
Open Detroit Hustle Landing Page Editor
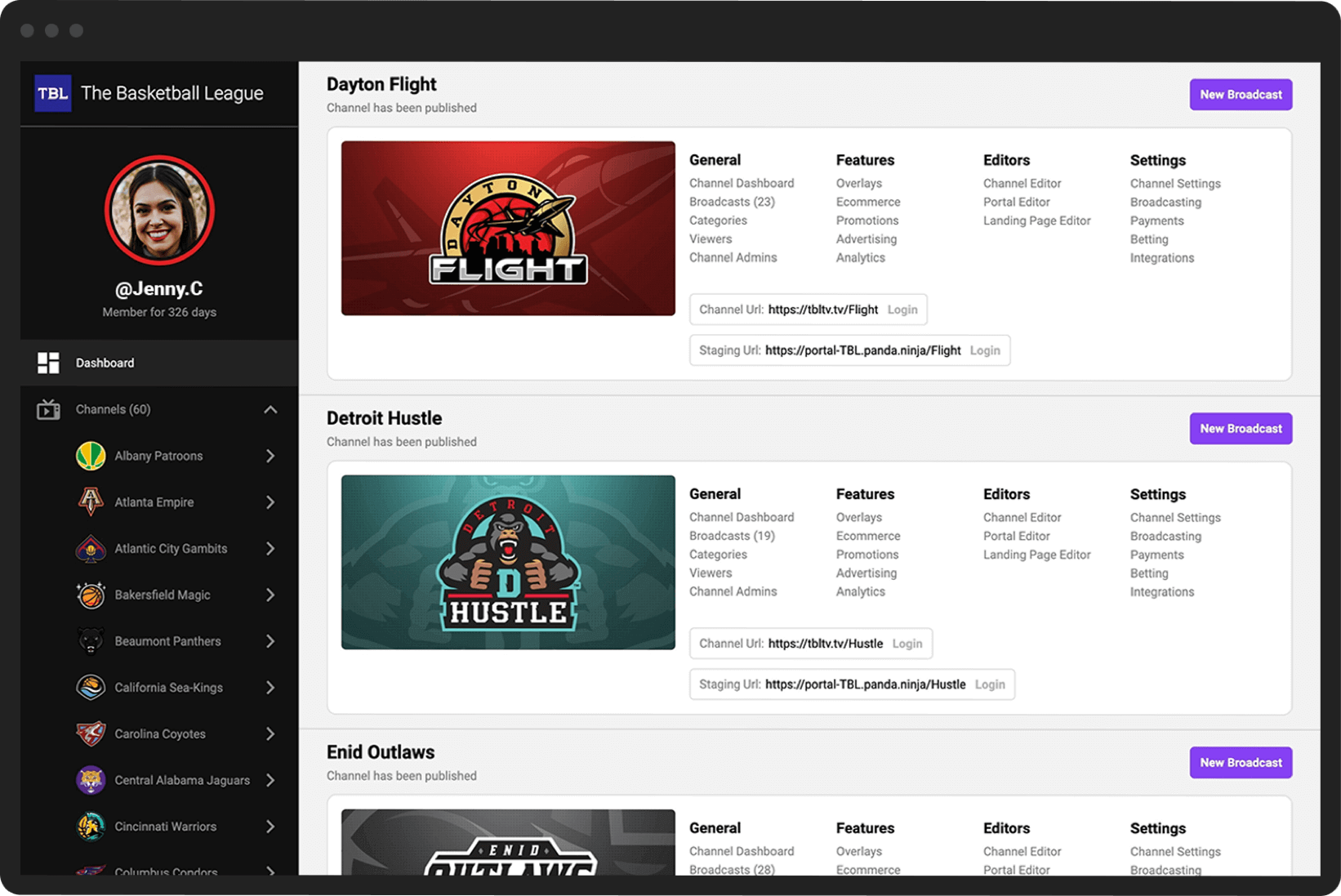pyautogui.click(x=1036, y=555)
